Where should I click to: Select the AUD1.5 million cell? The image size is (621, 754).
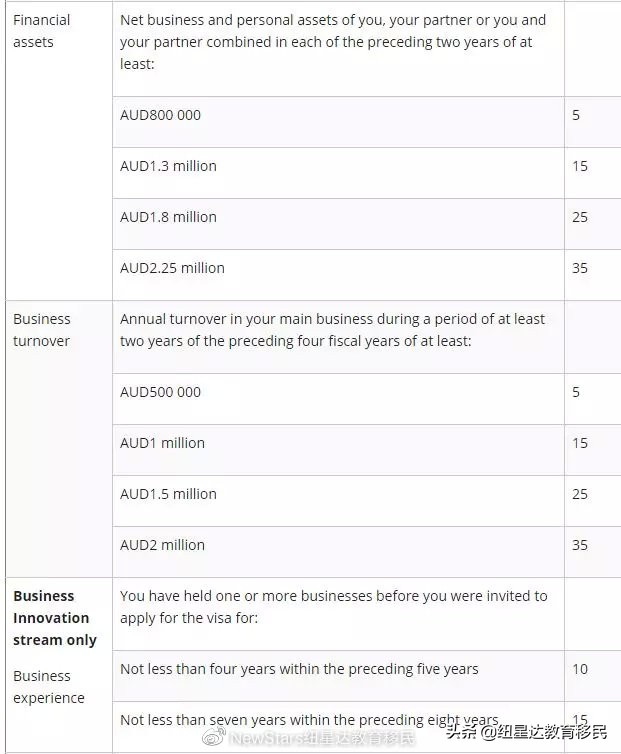[x=168, y=494]
